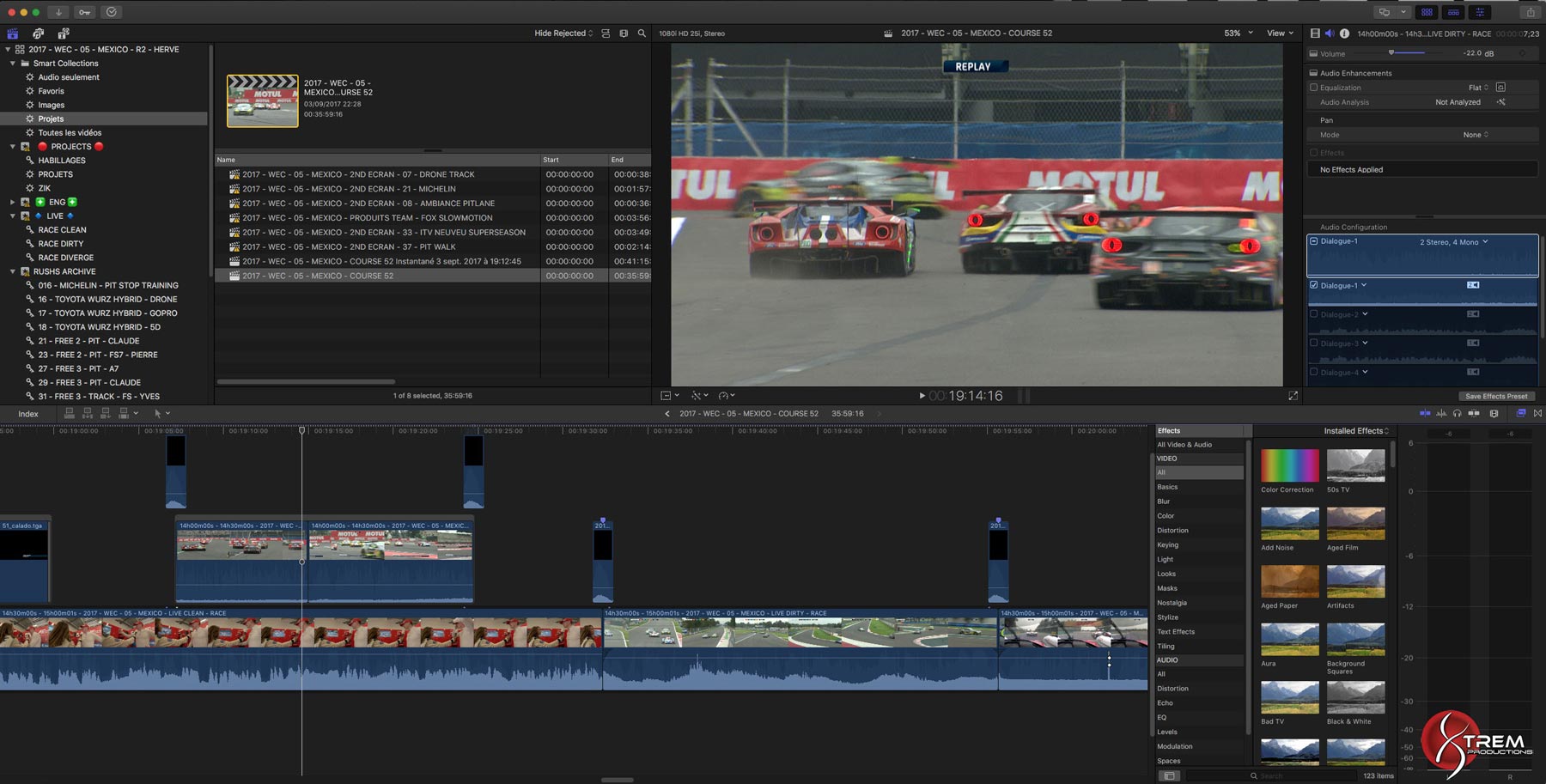The width and height of the screenshot is (1546, 784).
Task: Show the Photos and Audio sidebar
Action: (38, 33)
